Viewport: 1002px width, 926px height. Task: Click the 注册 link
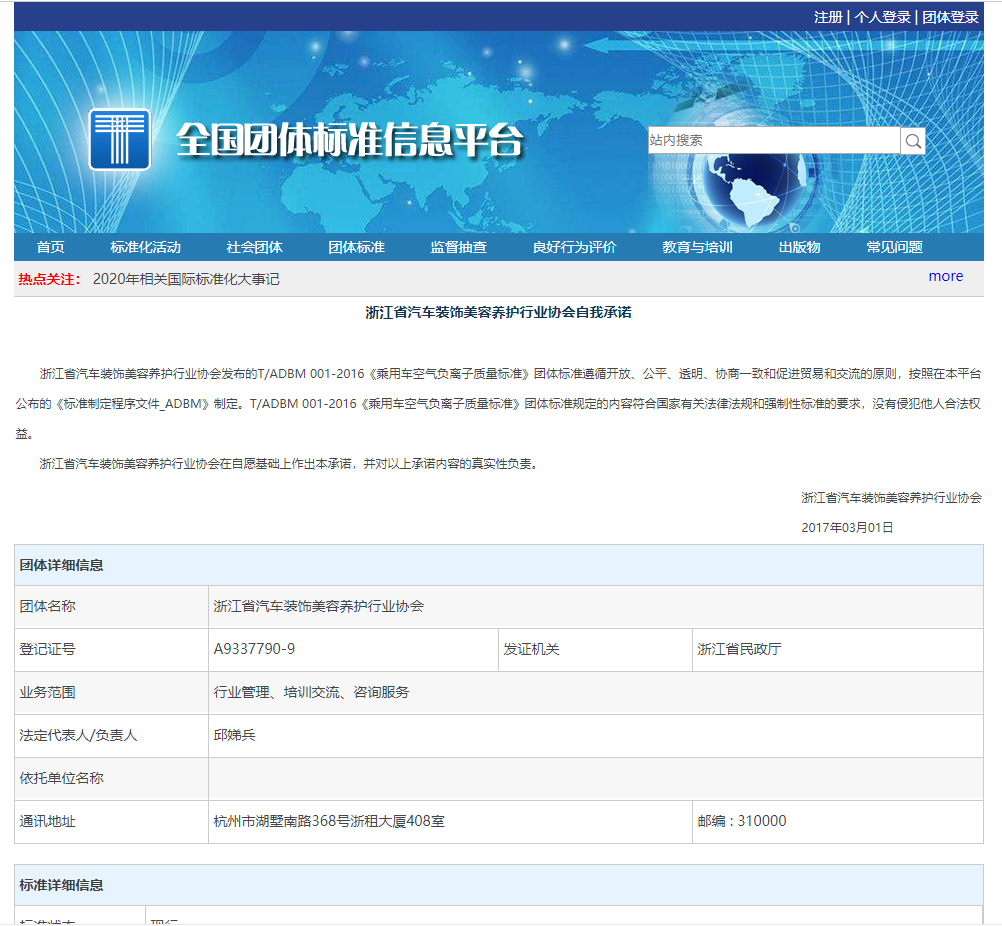point(829,17)
